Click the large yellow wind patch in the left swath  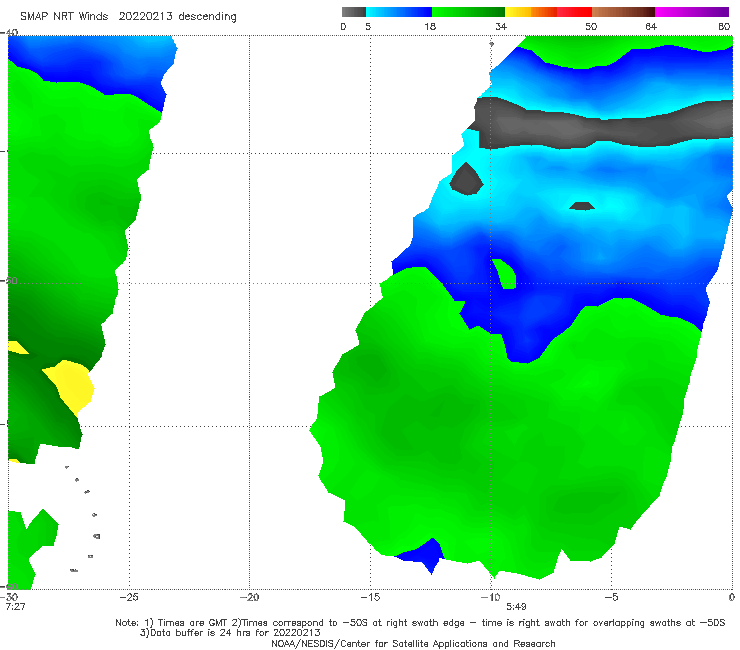(71, 386)
